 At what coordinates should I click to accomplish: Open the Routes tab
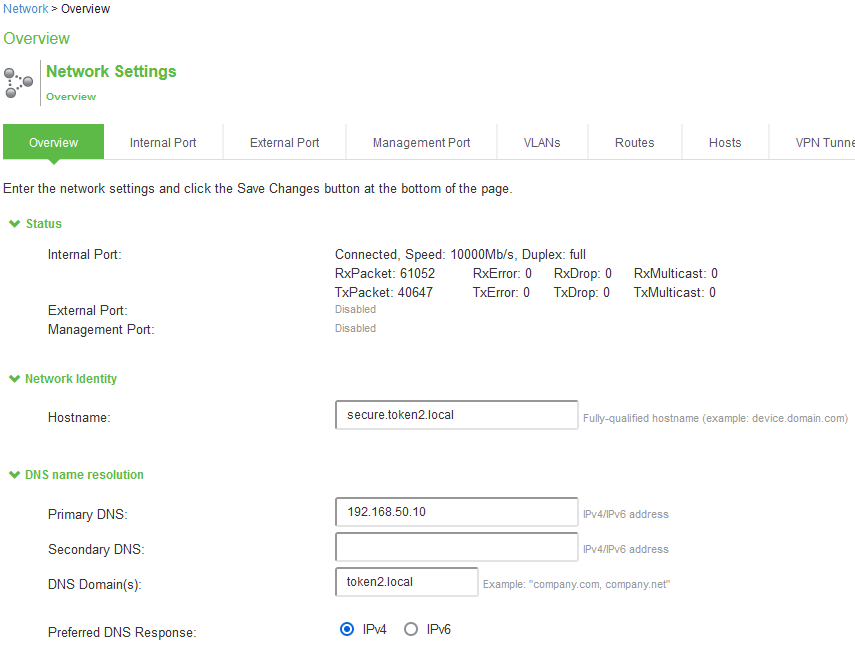(x=635, y=142)
